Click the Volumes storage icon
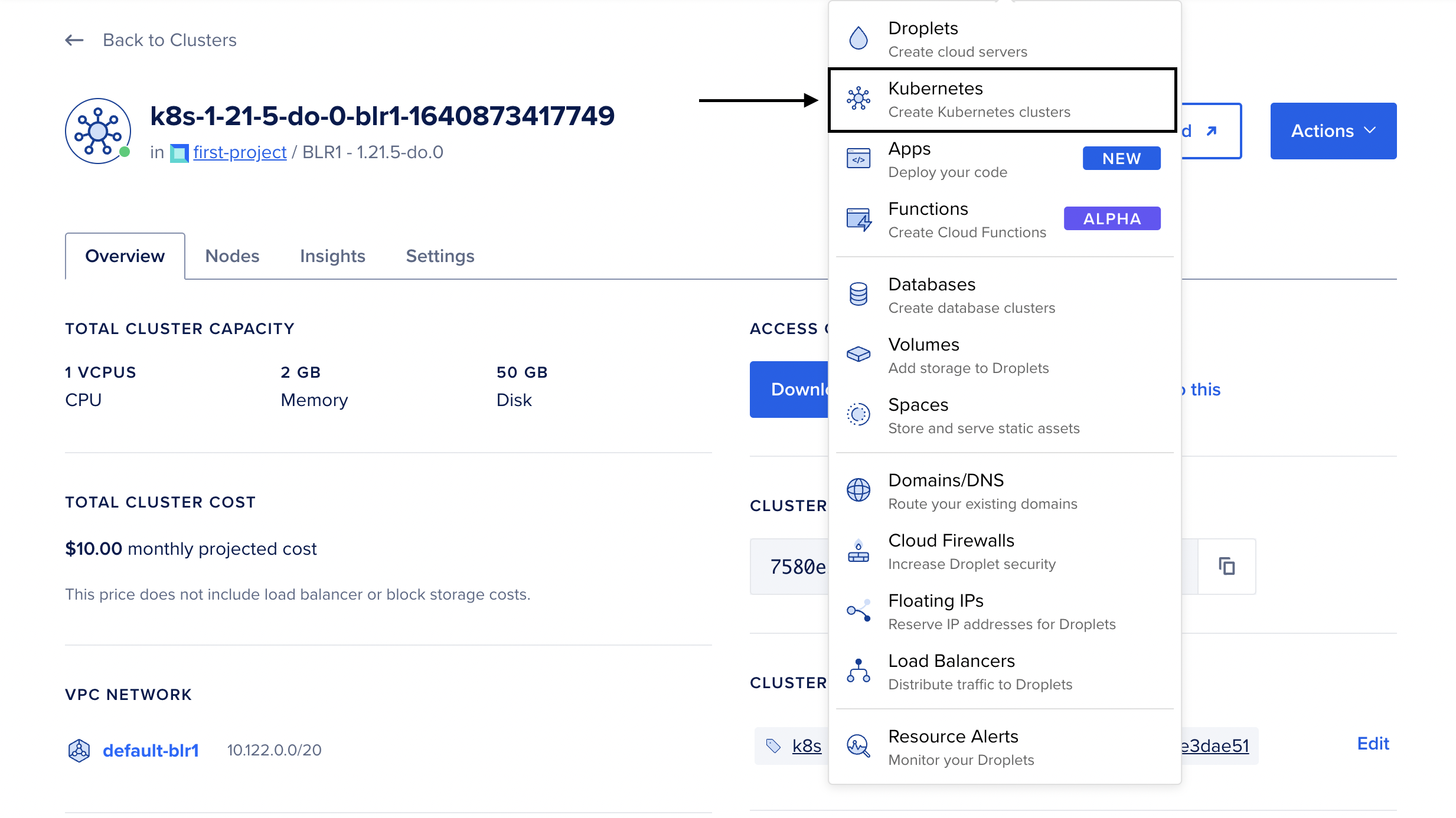 click(x=858, y=354)
